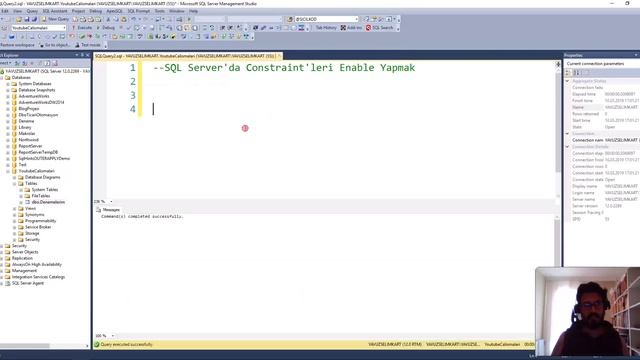Image resolution: width=640 pixels, height=360 pixels.
Task: Toggle Results to Grid output mode
Action: point(187,28)
